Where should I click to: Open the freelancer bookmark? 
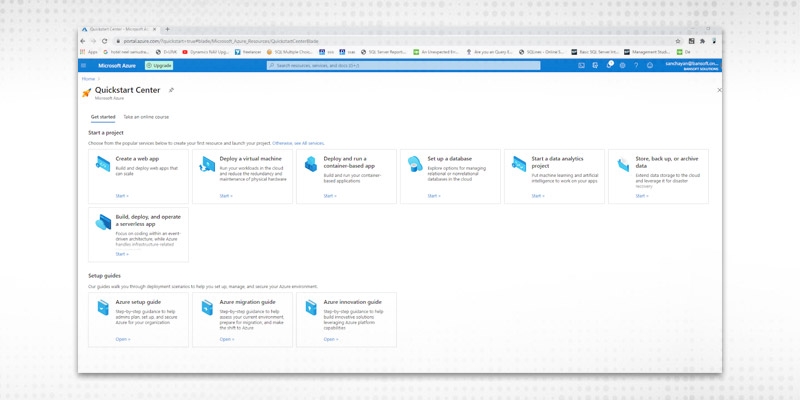(248, 52)
